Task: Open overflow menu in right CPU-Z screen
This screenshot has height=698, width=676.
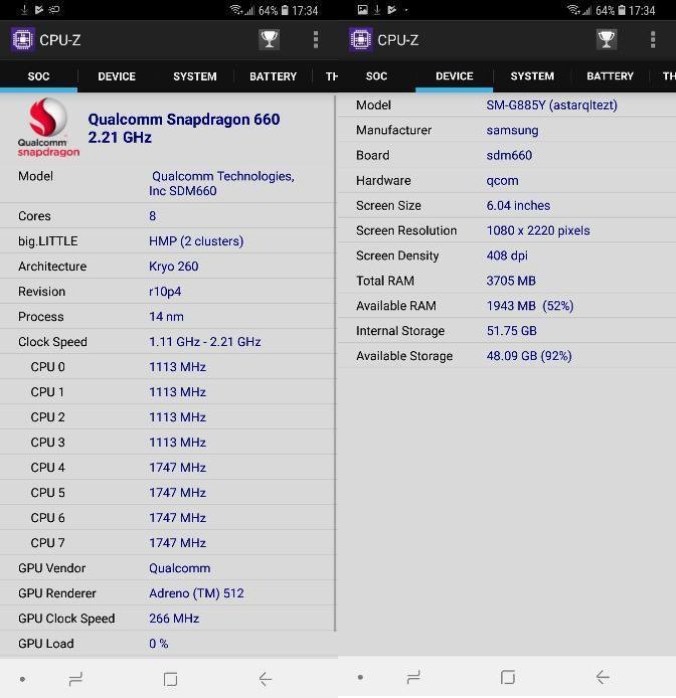Action: click(x=653, y=40)
